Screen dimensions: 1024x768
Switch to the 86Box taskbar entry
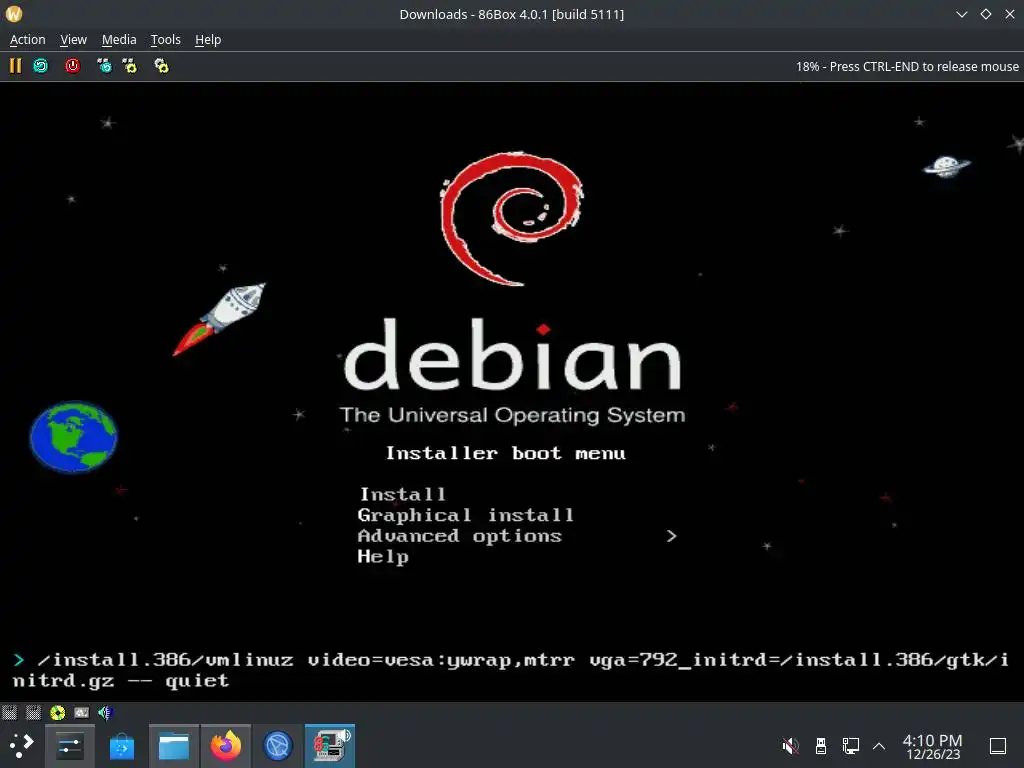pos(330,746)
